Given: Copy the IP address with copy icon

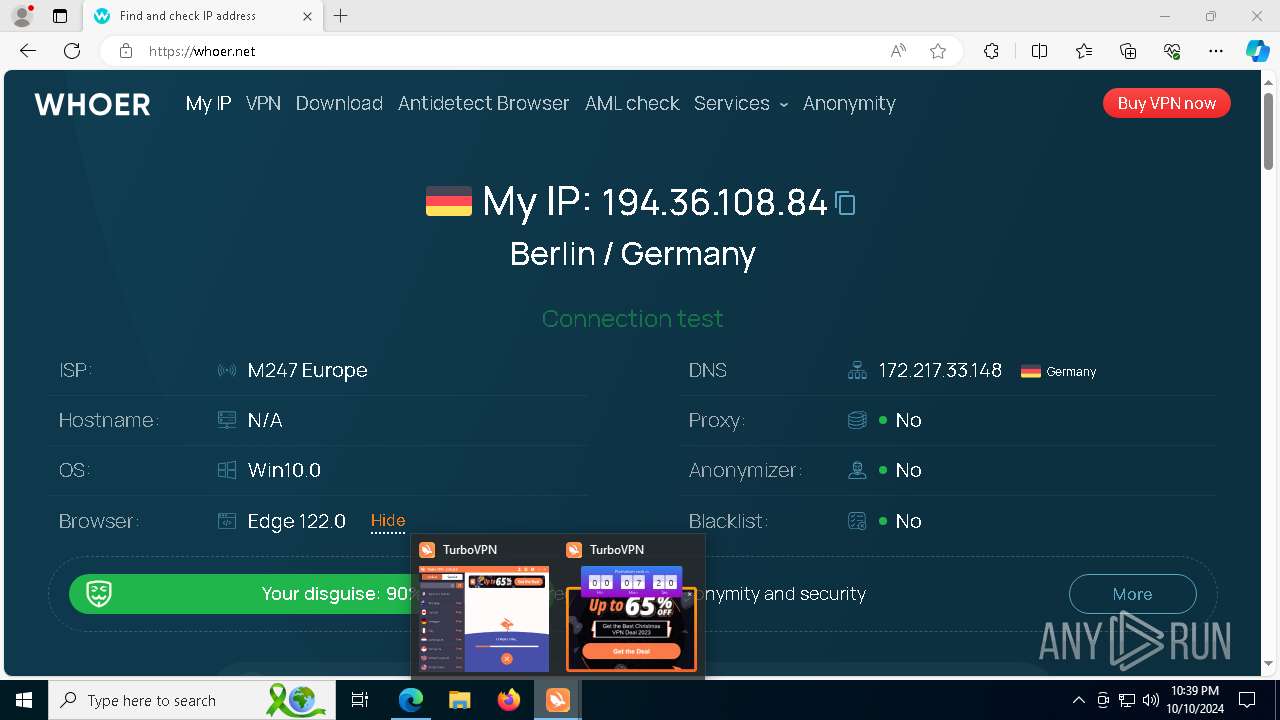Looking at the screenshot, I should pyautogui.click(x=845, y=204).
